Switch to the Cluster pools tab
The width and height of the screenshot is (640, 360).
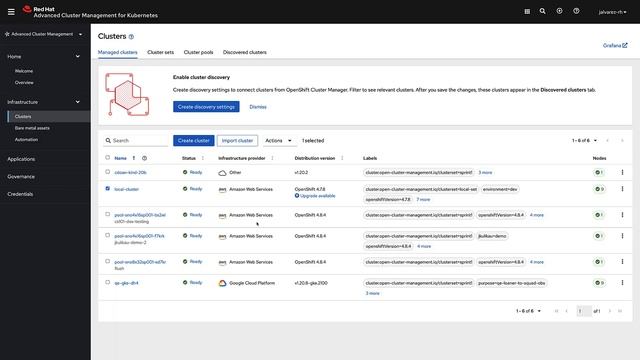coord(198,52)
